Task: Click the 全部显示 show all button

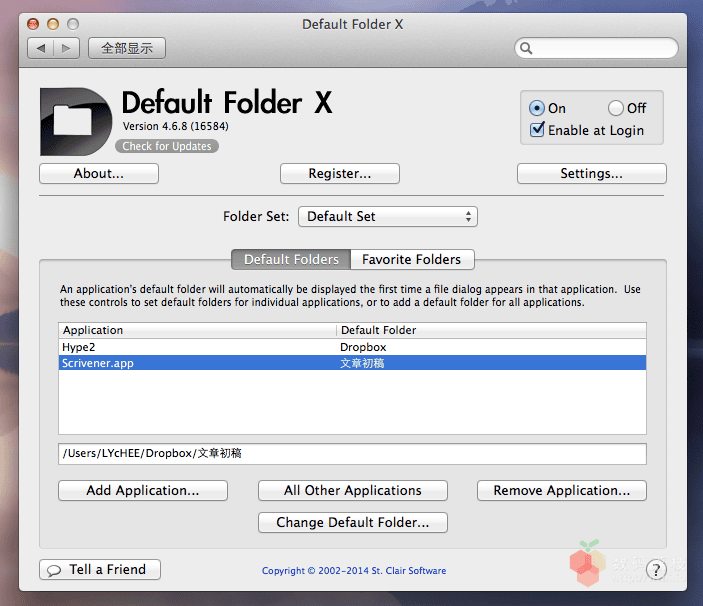Action: [x=127, y=48]
